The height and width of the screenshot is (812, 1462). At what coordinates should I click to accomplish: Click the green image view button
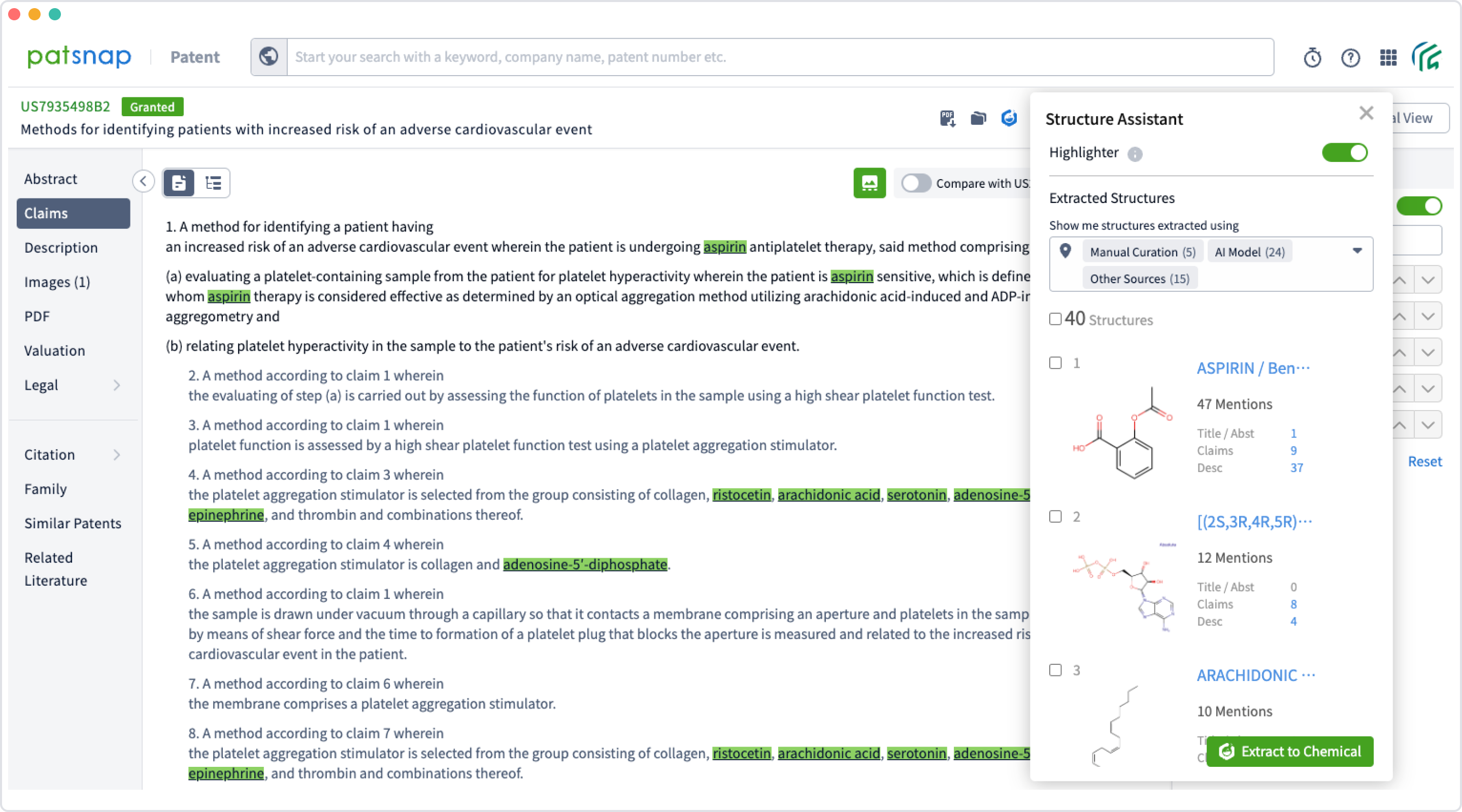[x=869, y=183]
